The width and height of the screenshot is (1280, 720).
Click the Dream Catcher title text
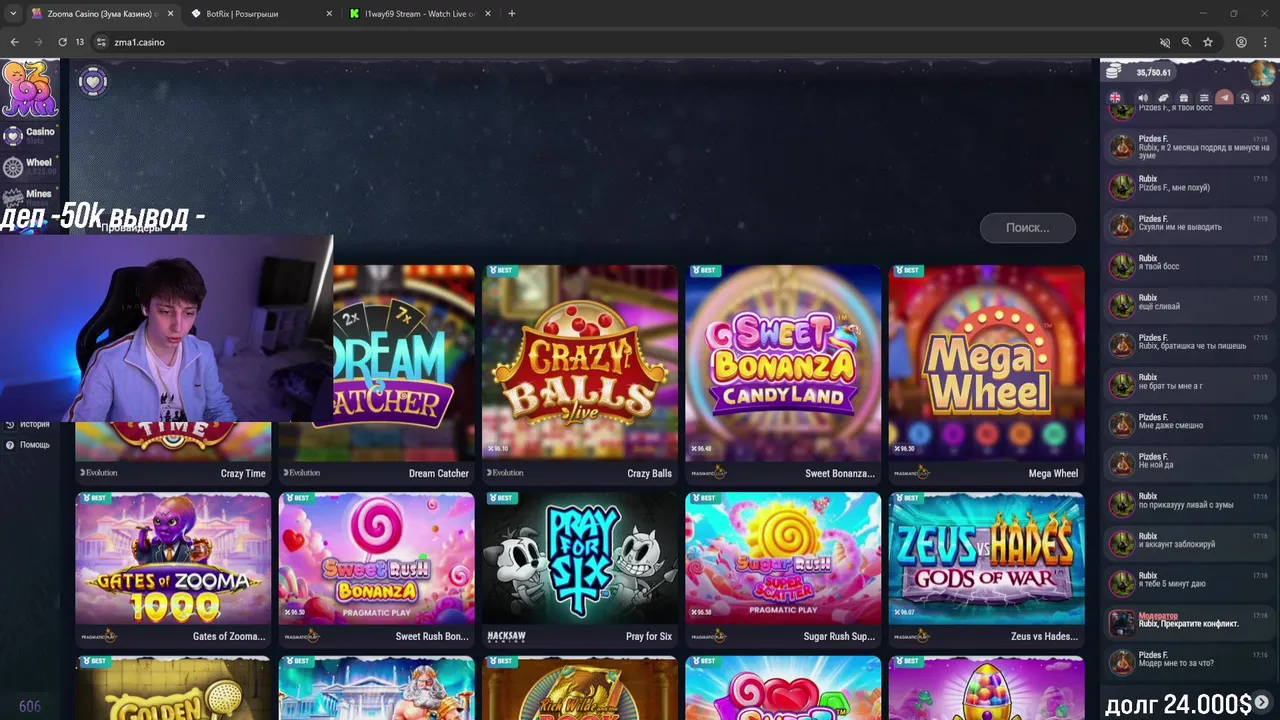[x=439, y=474]
